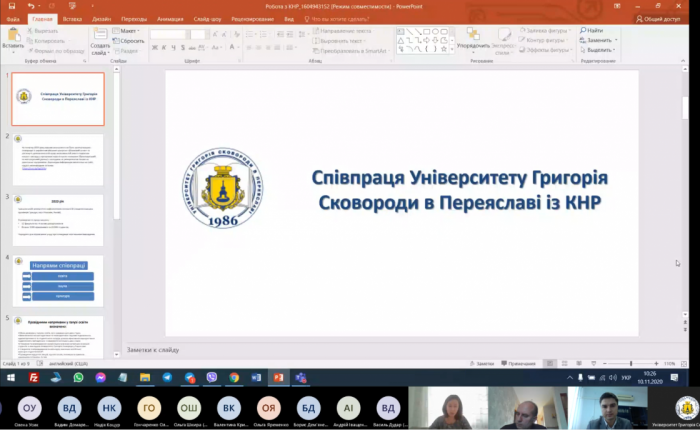Screen dimensions: 700x430
Task: Adjust the zoom slider handle
Action: pos(631,364)
